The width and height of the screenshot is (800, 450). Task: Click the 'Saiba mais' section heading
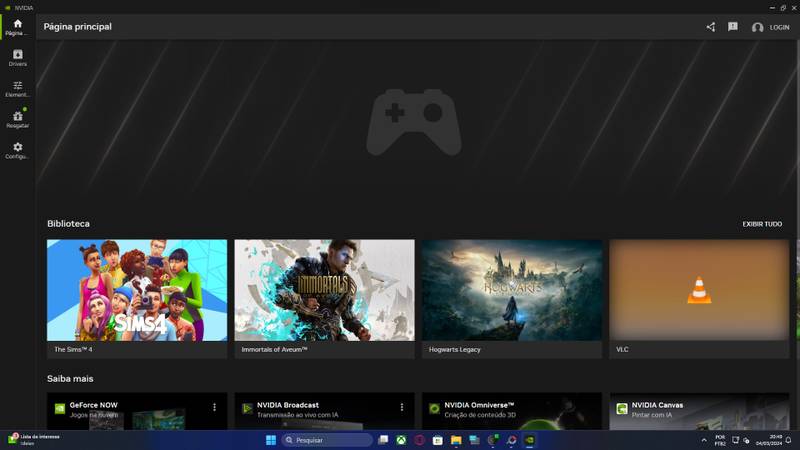[x=70, y=379]
